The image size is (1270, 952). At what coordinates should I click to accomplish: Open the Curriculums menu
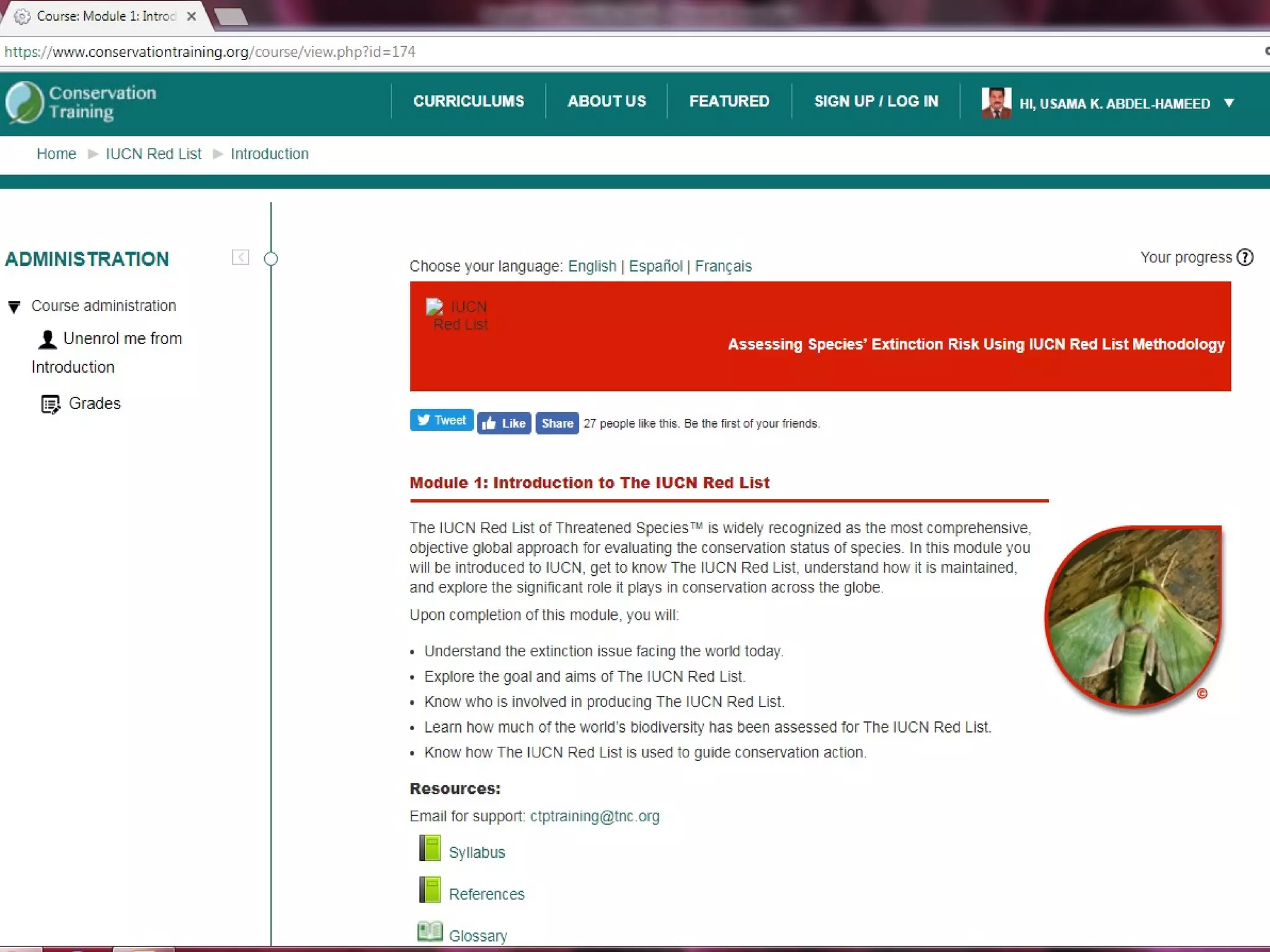click(468, 101)
